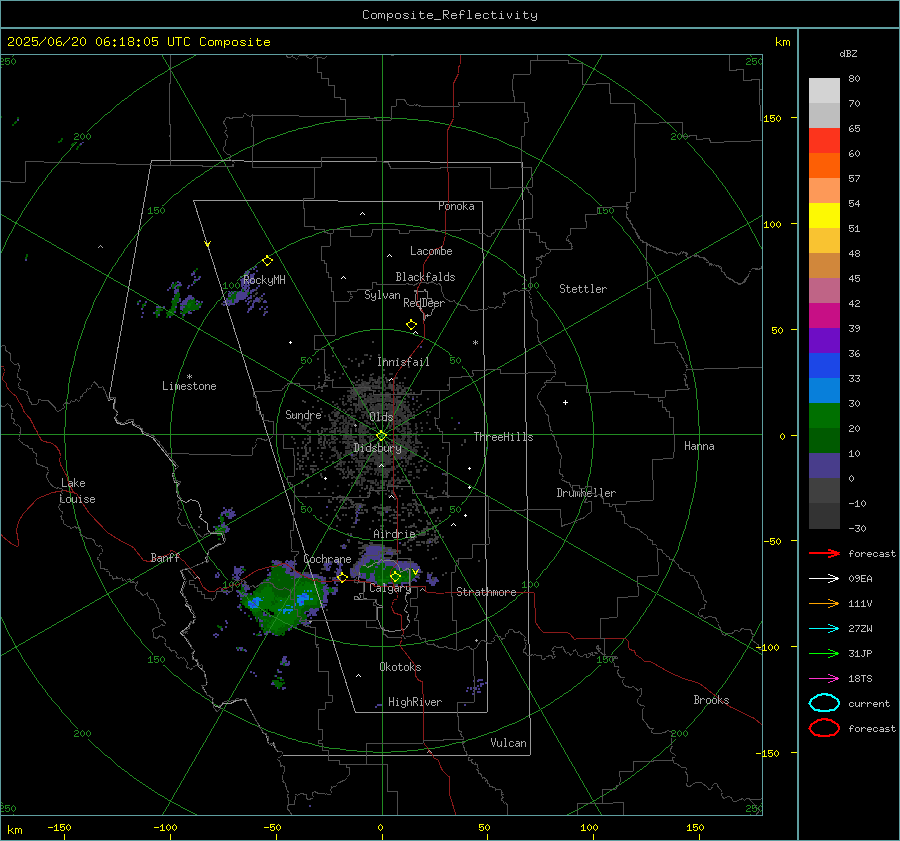Click the red forecast ellipse legend icon
Image resolution: width=900 pixels, height=841 pixels.
coord(824,728)
